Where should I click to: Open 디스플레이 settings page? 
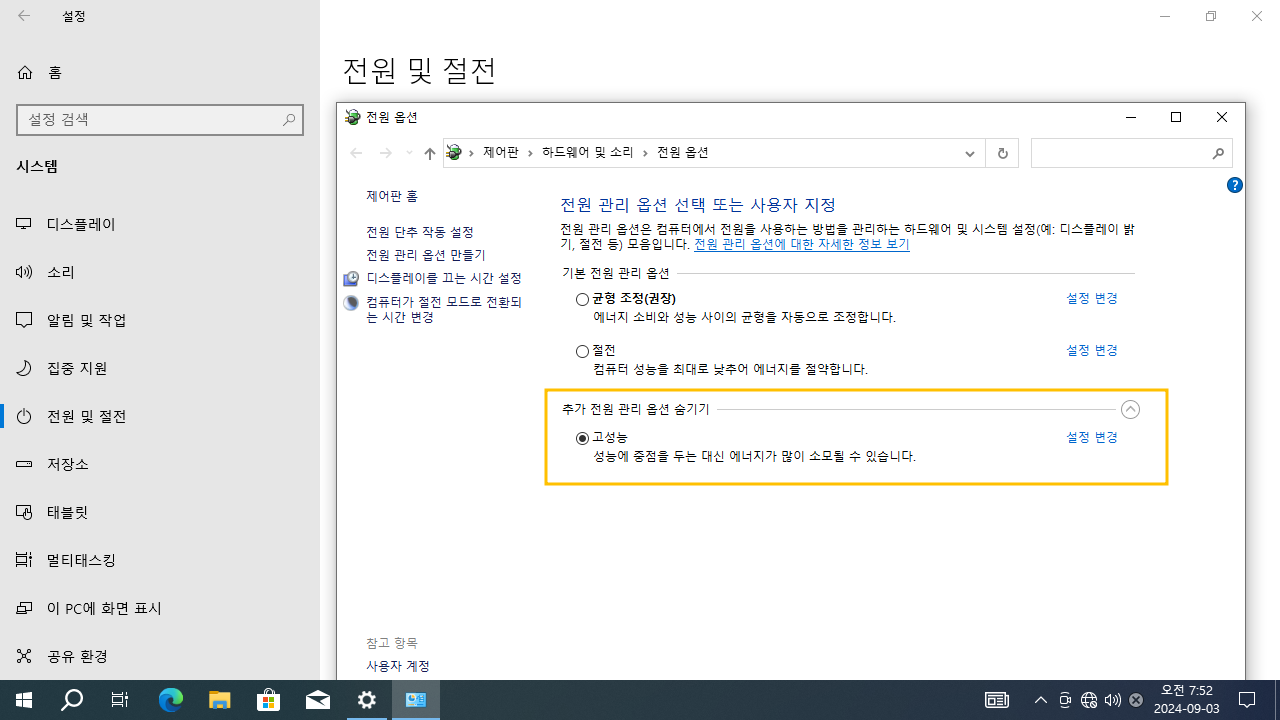click(160, 224)
